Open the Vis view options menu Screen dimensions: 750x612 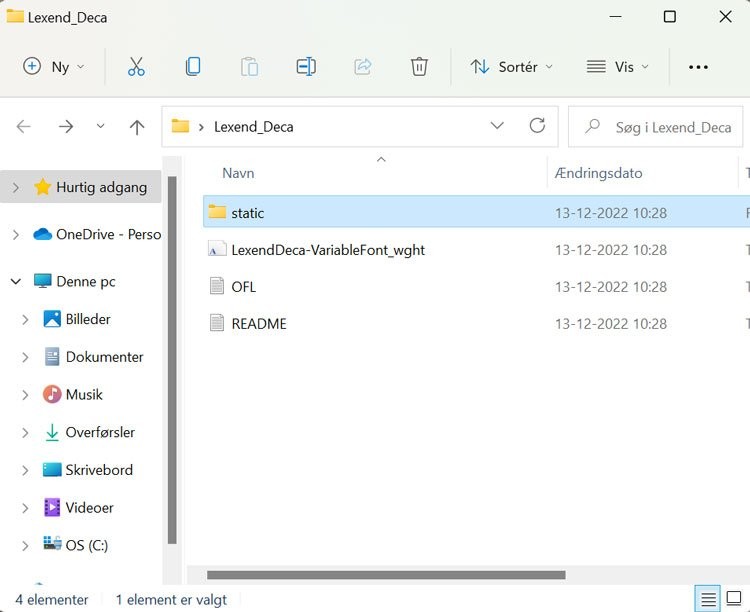[x=618, y=67]
